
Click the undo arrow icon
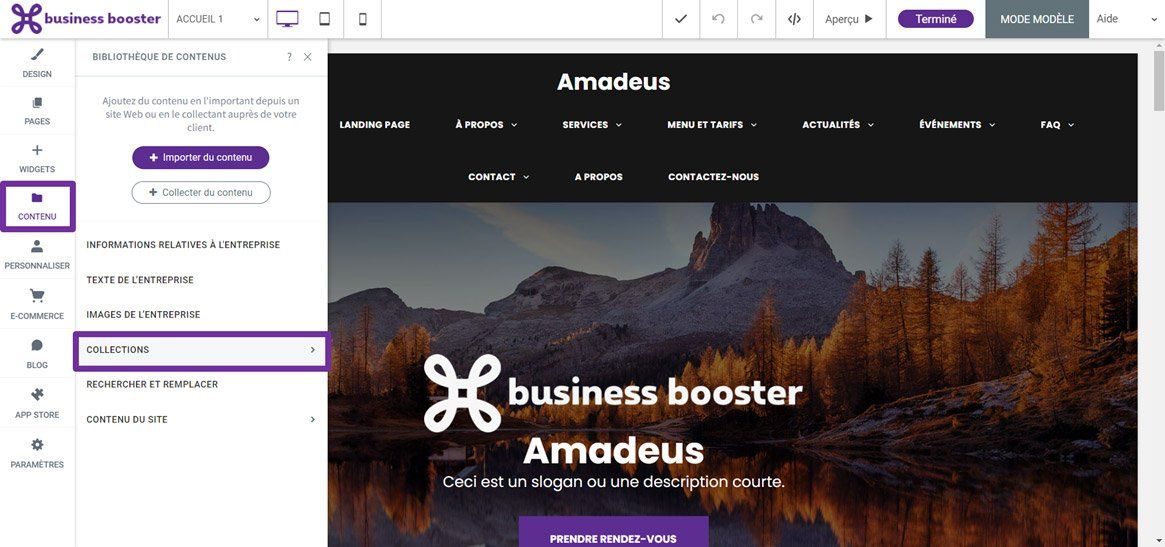tap(718, 19)
